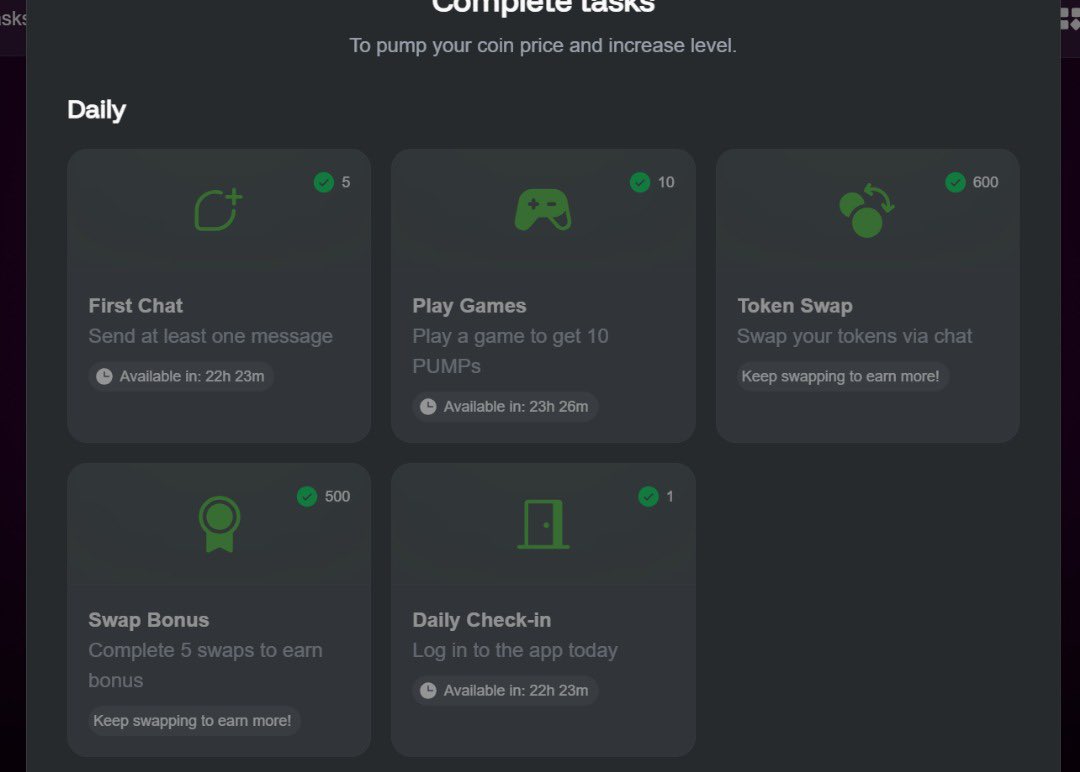The image size is (1080, 772).
Task: Select the Daily section heading
Action: pyautogui.click(x=96, y=109)
